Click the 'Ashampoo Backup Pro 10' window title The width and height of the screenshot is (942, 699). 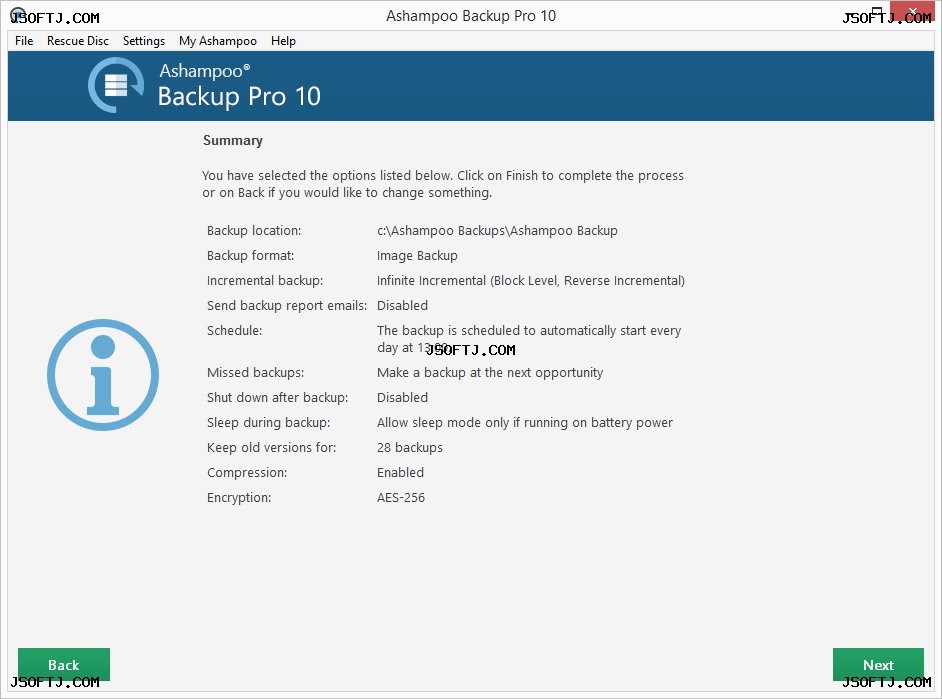tap(471, 16)
